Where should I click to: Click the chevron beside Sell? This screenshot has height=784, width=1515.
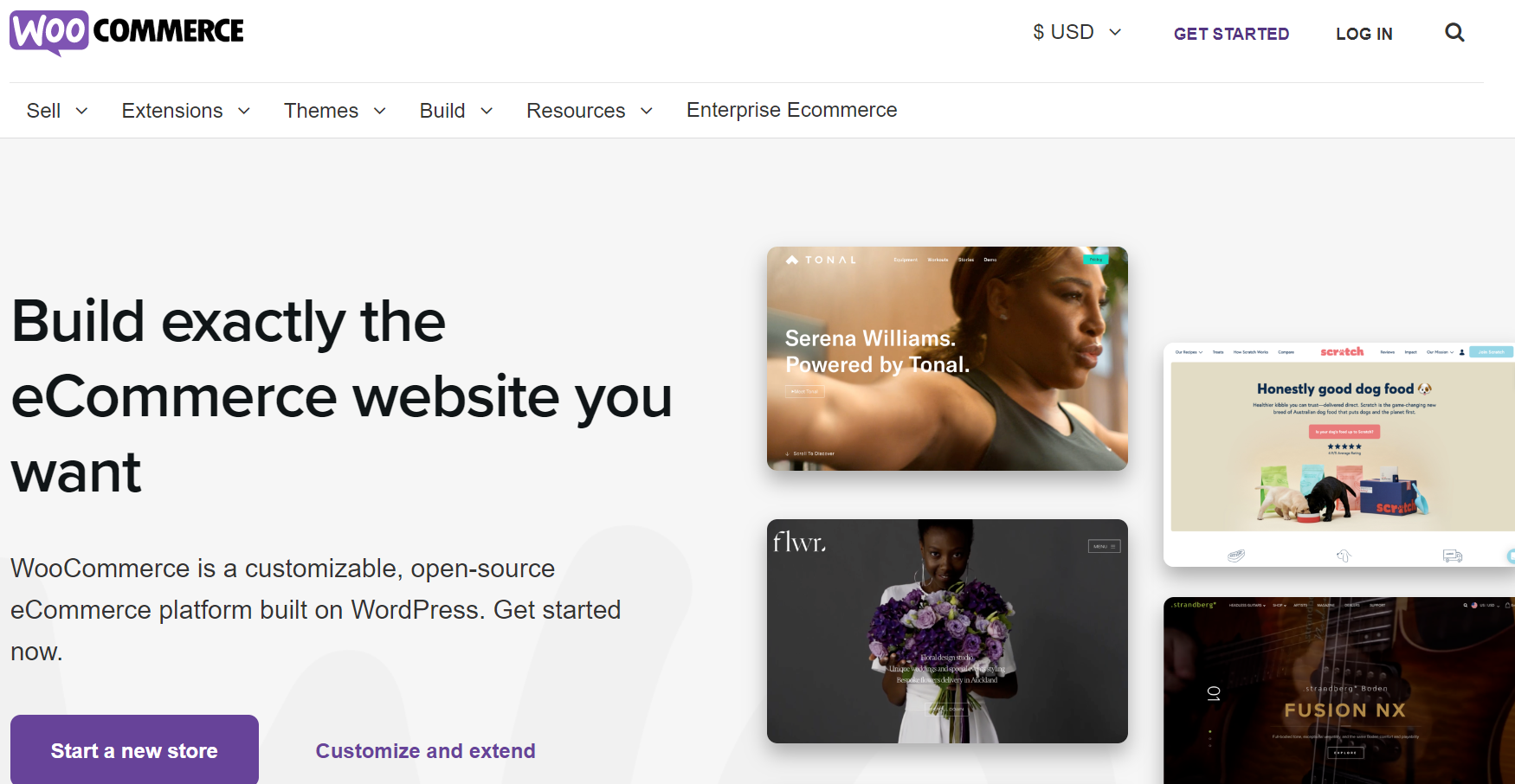[x=82, y=111]
